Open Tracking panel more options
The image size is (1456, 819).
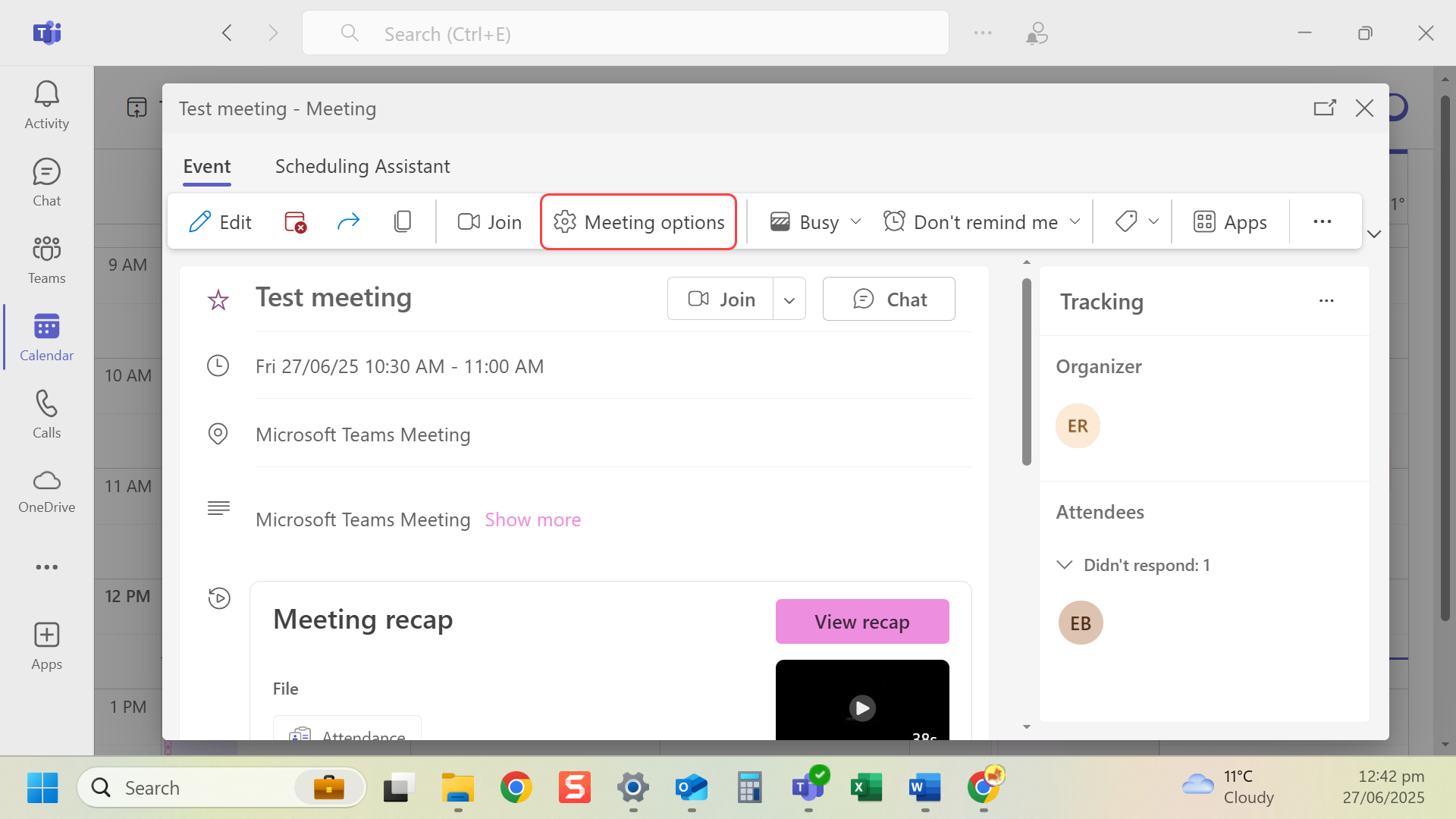pyautogui.click(x=1326, y=301)
